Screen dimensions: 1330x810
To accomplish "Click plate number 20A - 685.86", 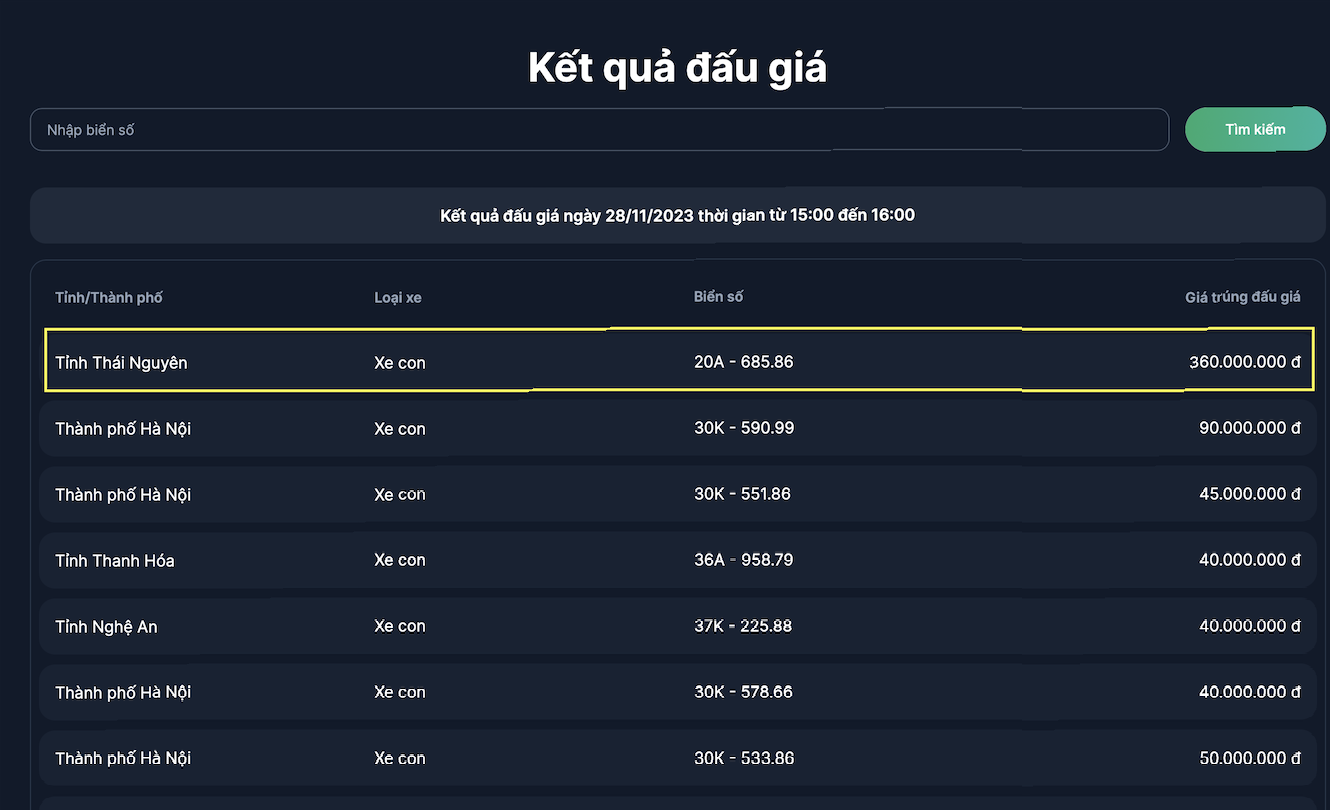I will click(x=743, y=362).
